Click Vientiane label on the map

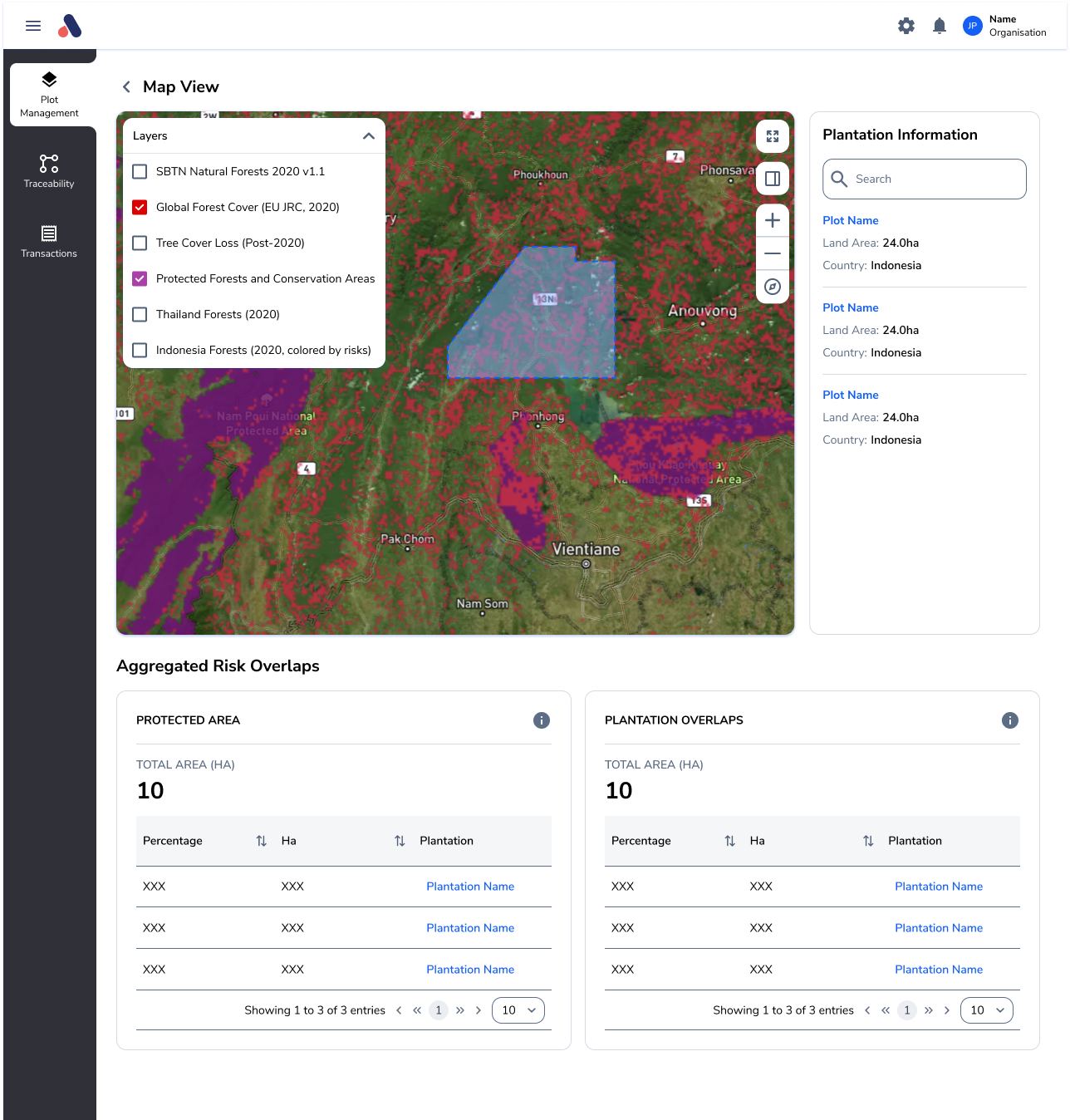click(587, 549)
